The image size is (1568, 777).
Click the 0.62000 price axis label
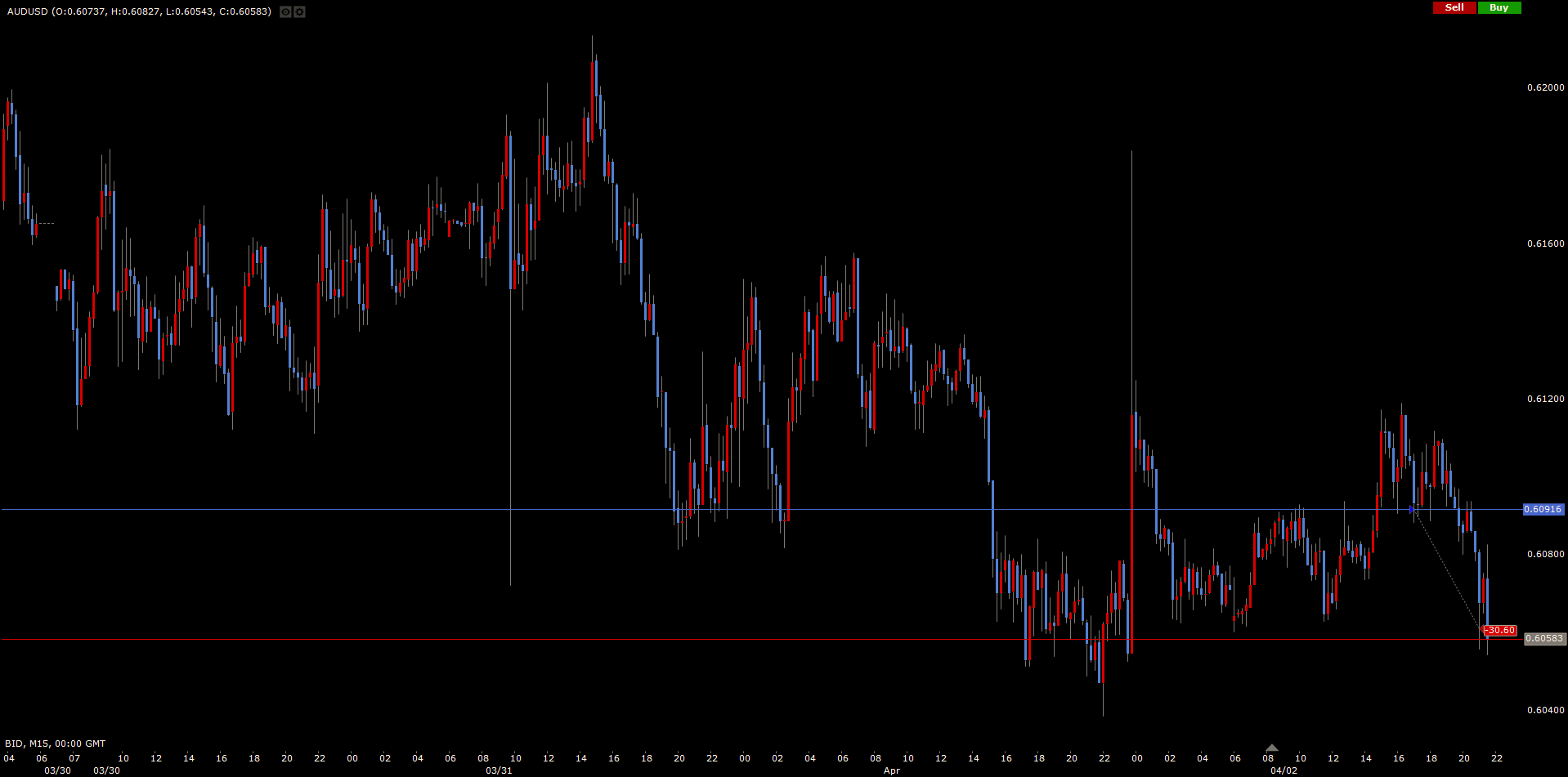coord(1545,87)
